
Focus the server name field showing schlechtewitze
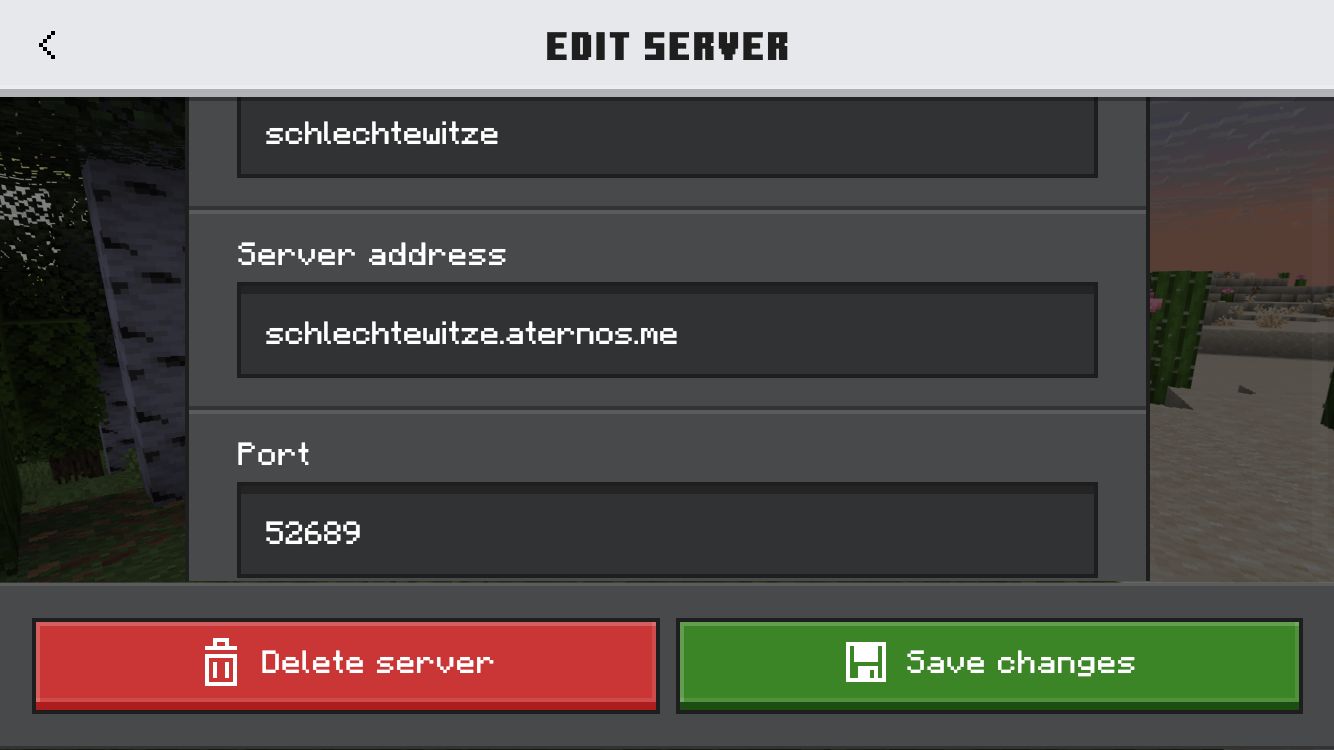667,136
